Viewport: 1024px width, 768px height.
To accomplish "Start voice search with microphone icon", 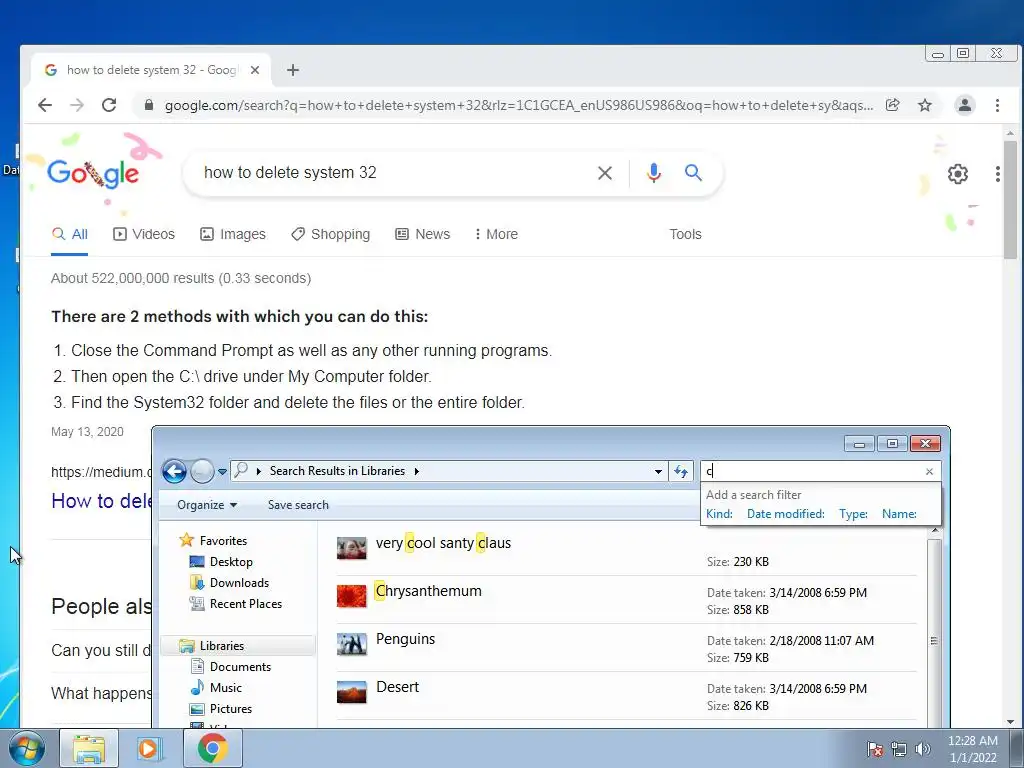I will pos(654,173).
